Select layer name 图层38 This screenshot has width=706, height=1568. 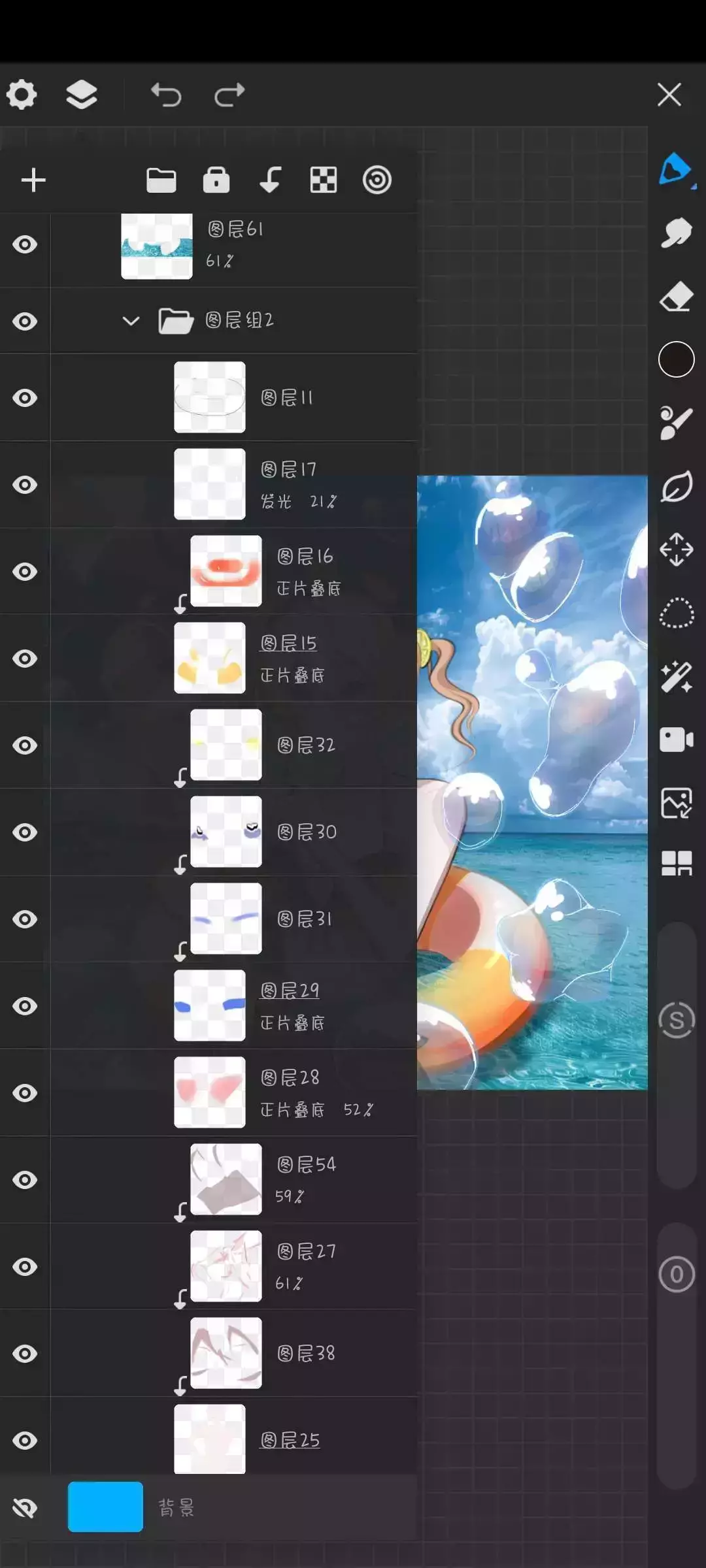(306, 1353)
